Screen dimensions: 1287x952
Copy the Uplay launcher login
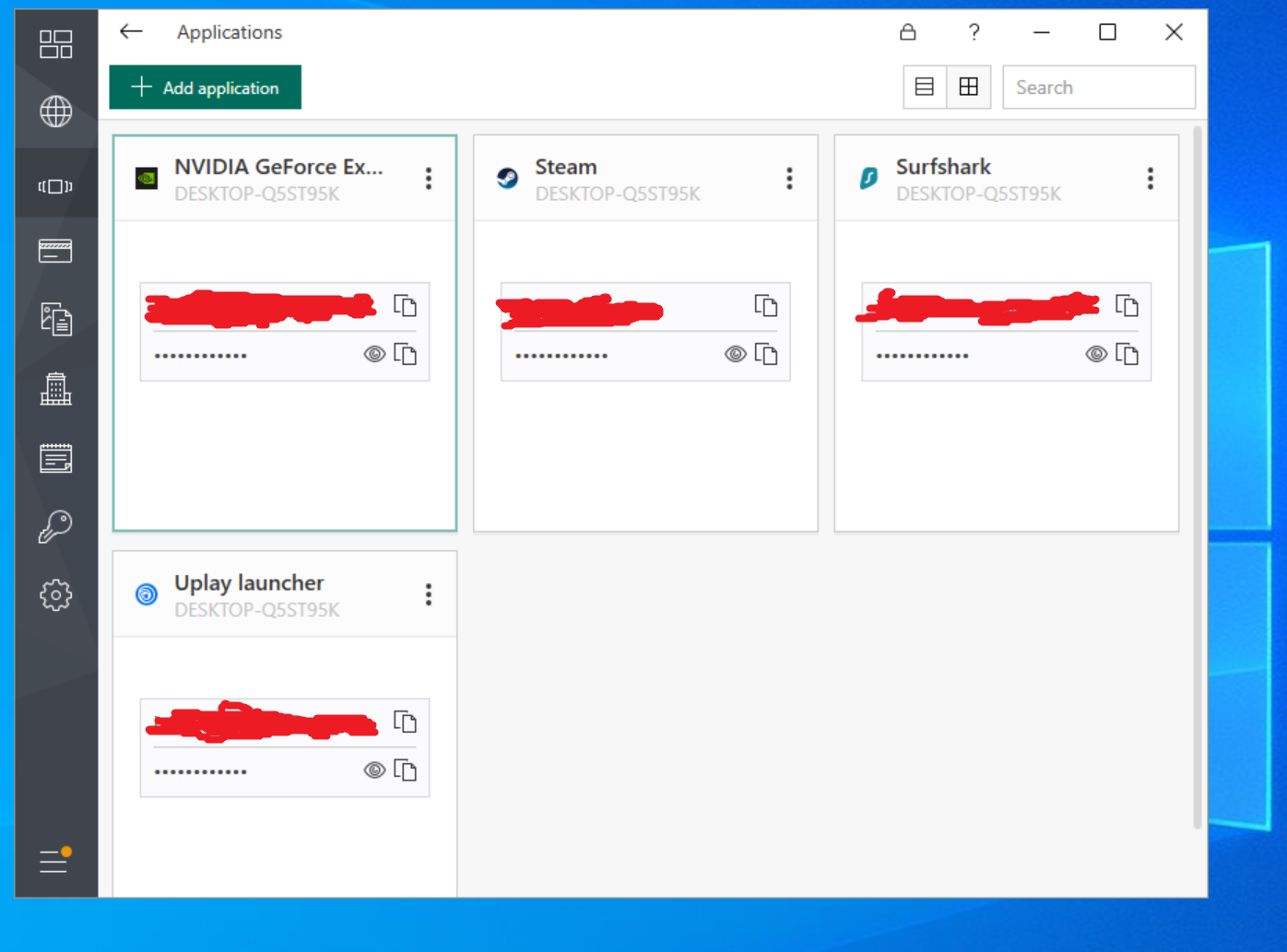(x=406, y=722)
